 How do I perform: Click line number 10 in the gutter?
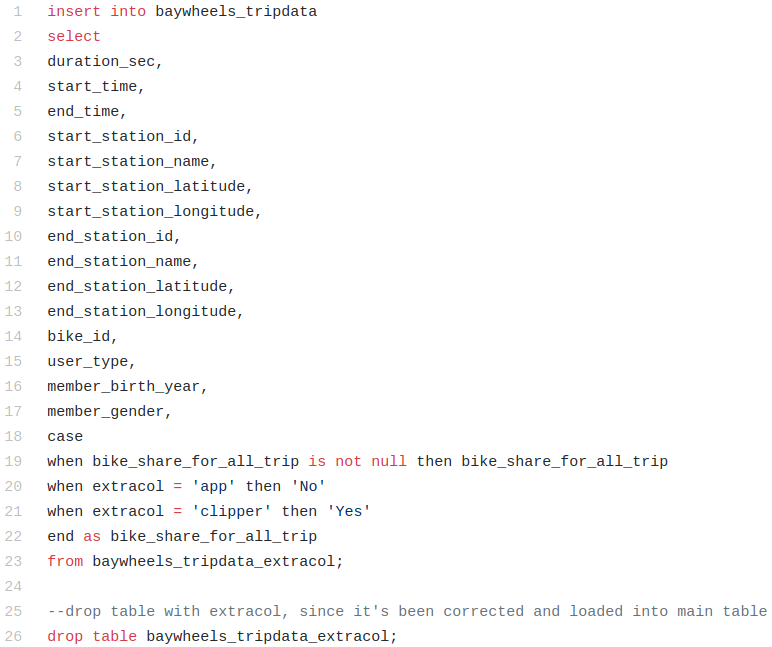tap(13, 236)
